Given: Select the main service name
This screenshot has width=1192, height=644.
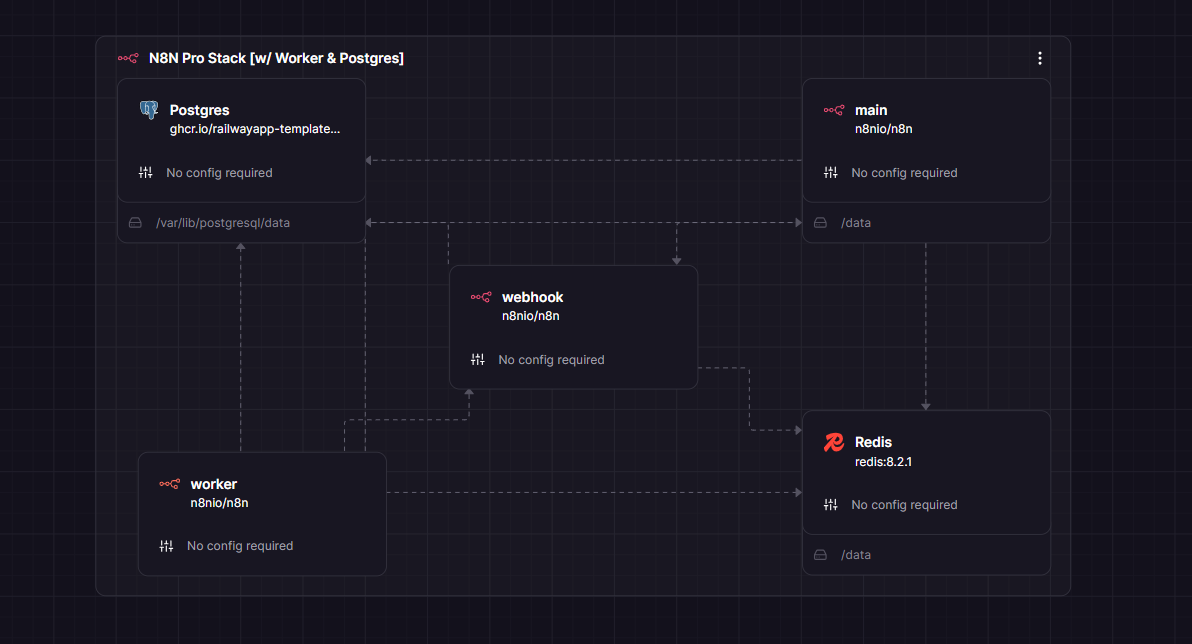Looking at the screenshot, I should click(x=870, y=110).
